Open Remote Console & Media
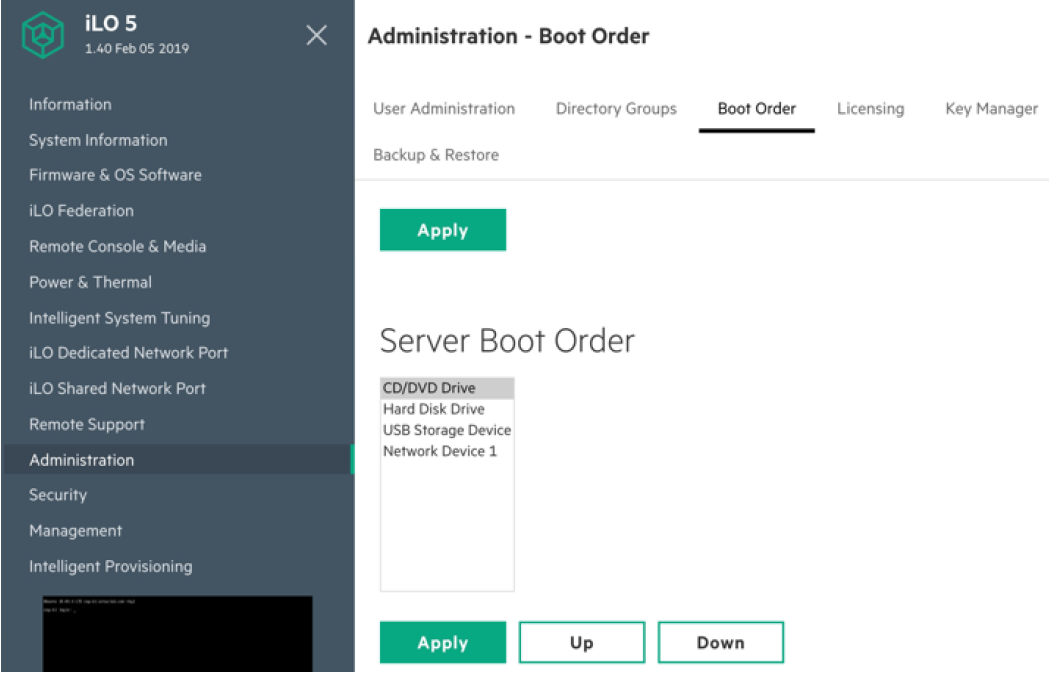This screenshot has width=1051, height=673. [x=117, y=246]
